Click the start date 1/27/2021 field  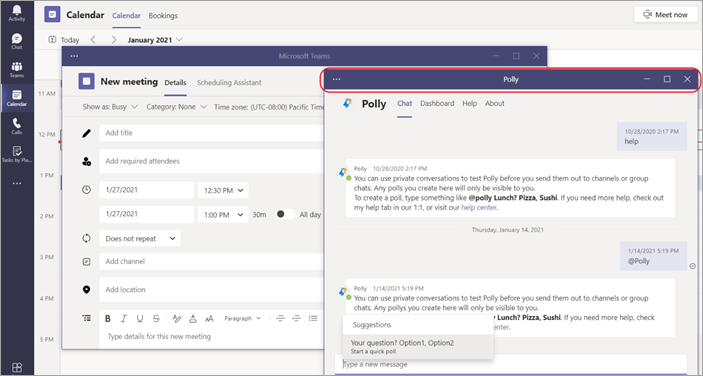click(x=147, y=190)
